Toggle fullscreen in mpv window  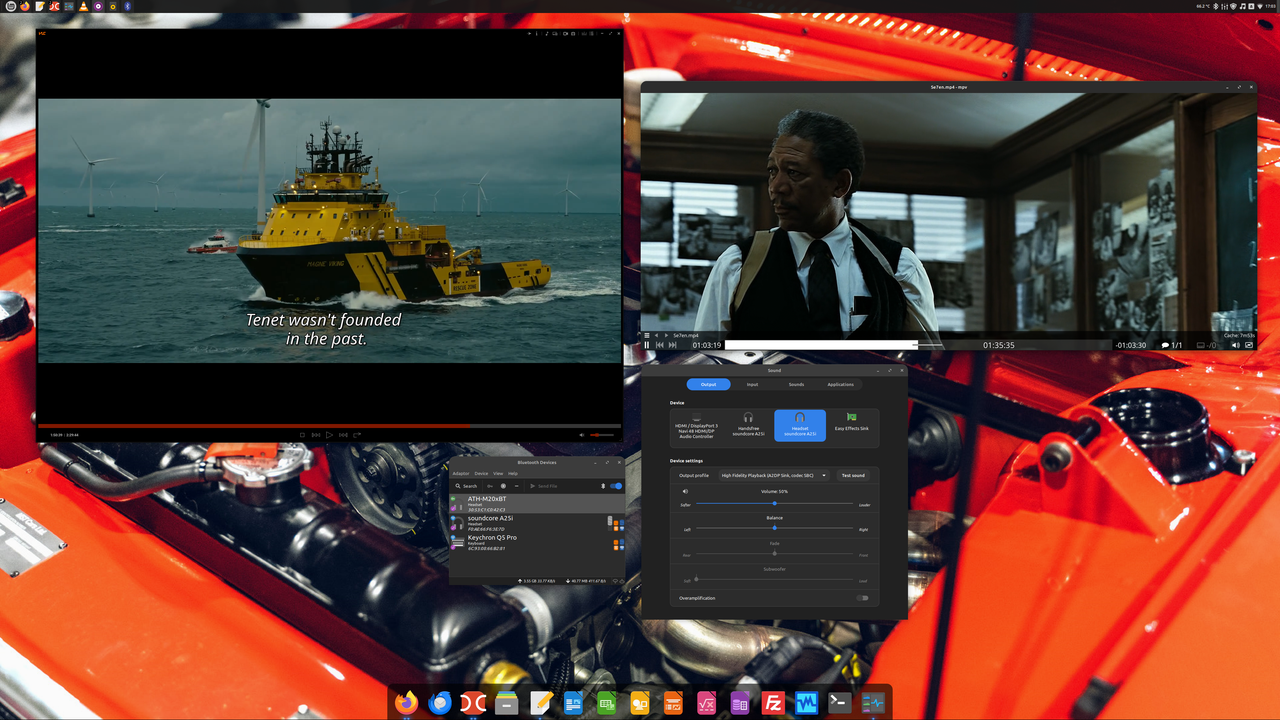[x=1249, y=345]
